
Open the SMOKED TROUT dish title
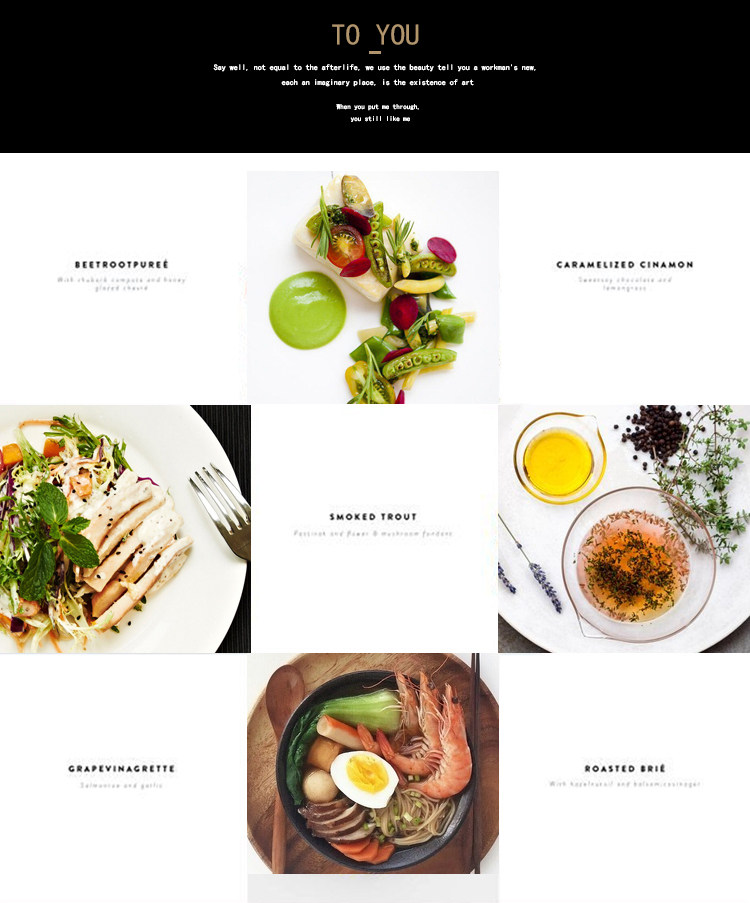373,517
